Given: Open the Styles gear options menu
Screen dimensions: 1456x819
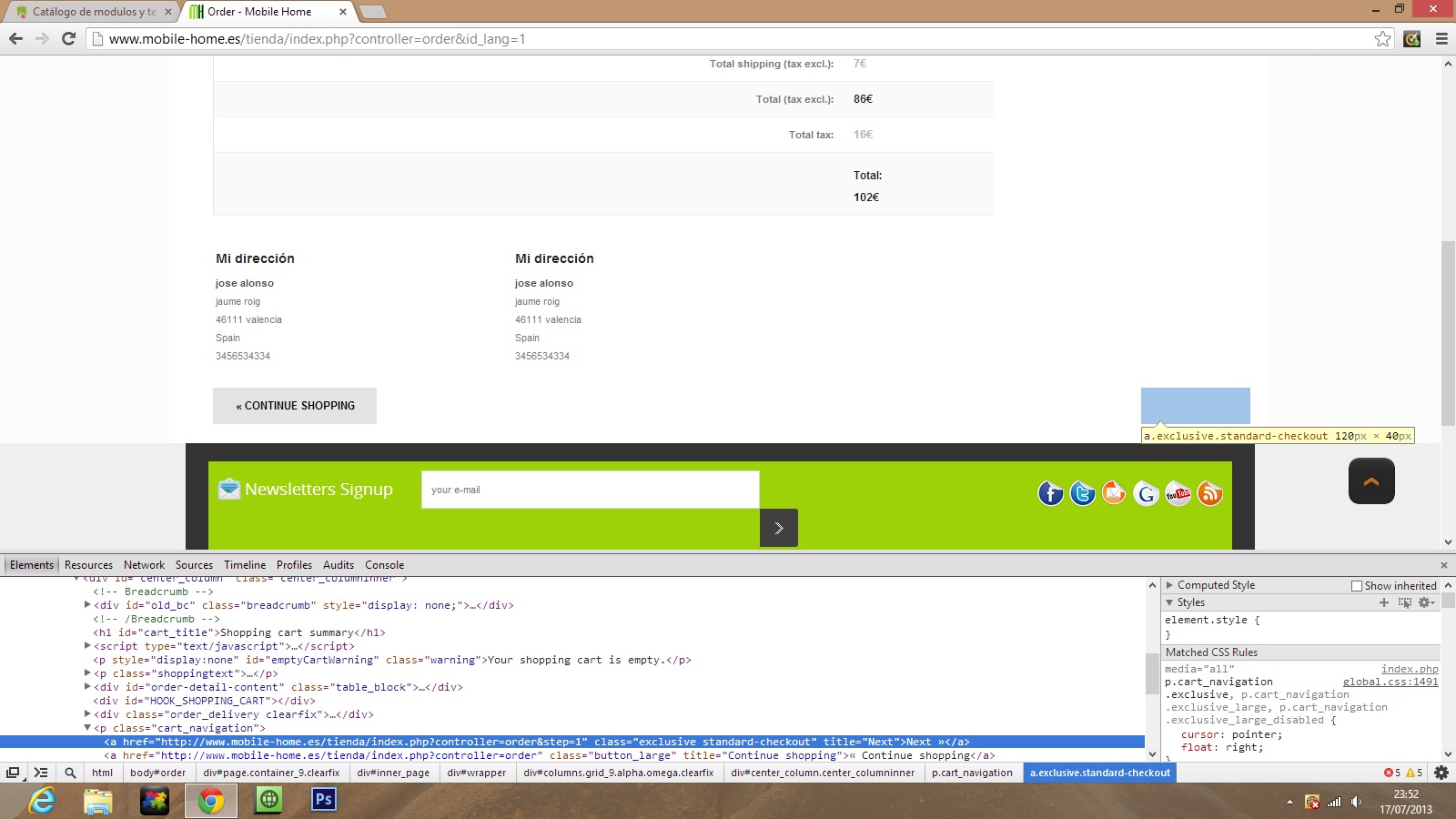Looking at the screenshot, I should point(1426,602).
